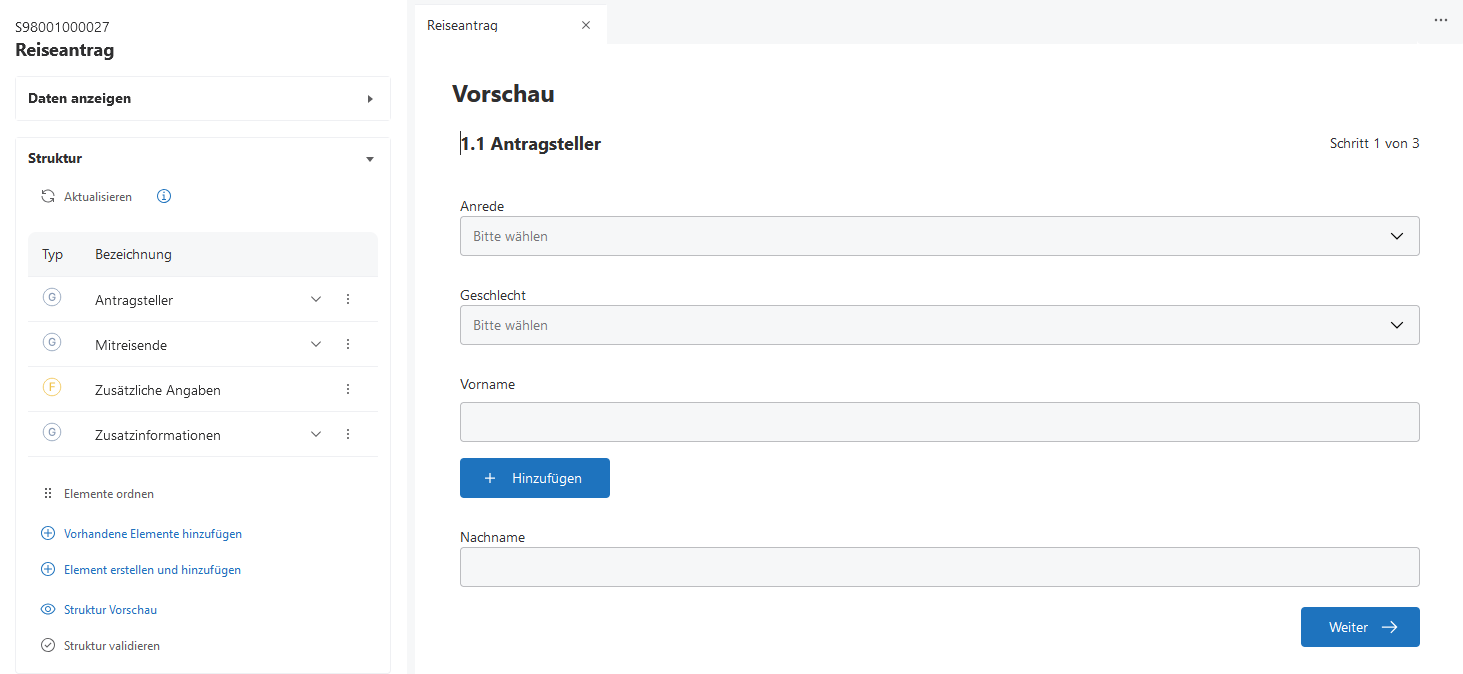Viewport: 1463px width, 674px height.
Task: Open three-dot menu for Zusatzinformationen row
Action: (348, 434)
